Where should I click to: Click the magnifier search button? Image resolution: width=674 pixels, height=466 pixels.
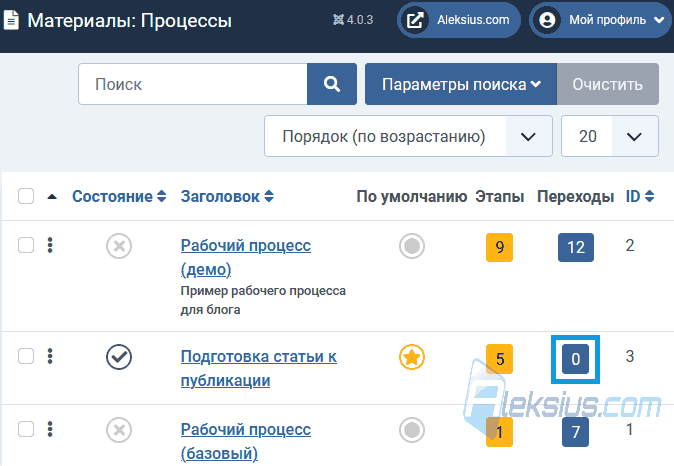[332, 84]
